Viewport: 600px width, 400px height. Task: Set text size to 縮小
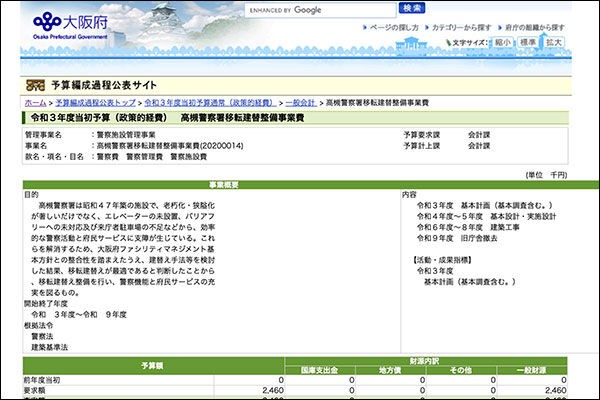click(501, 43)
